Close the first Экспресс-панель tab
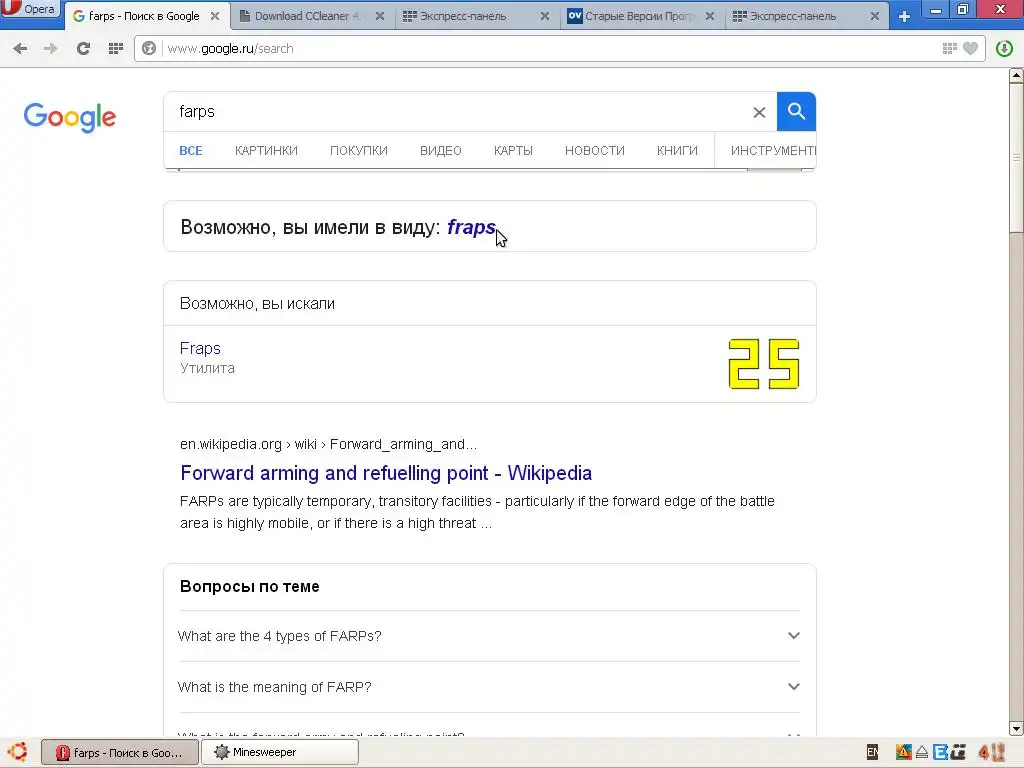This screenshot has width=1024, height=768. pyautogui.click(x=545, y=16)
